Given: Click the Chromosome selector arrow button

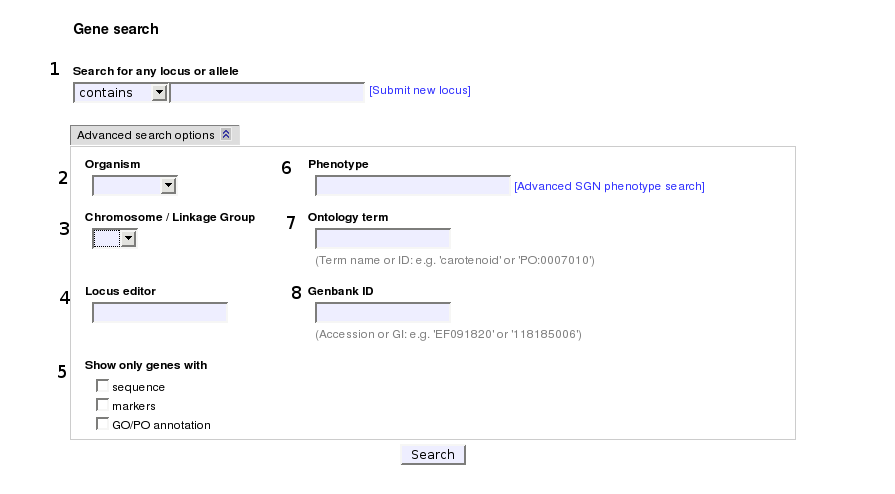Looking at the screenshot, I should [x=128, y=238].
